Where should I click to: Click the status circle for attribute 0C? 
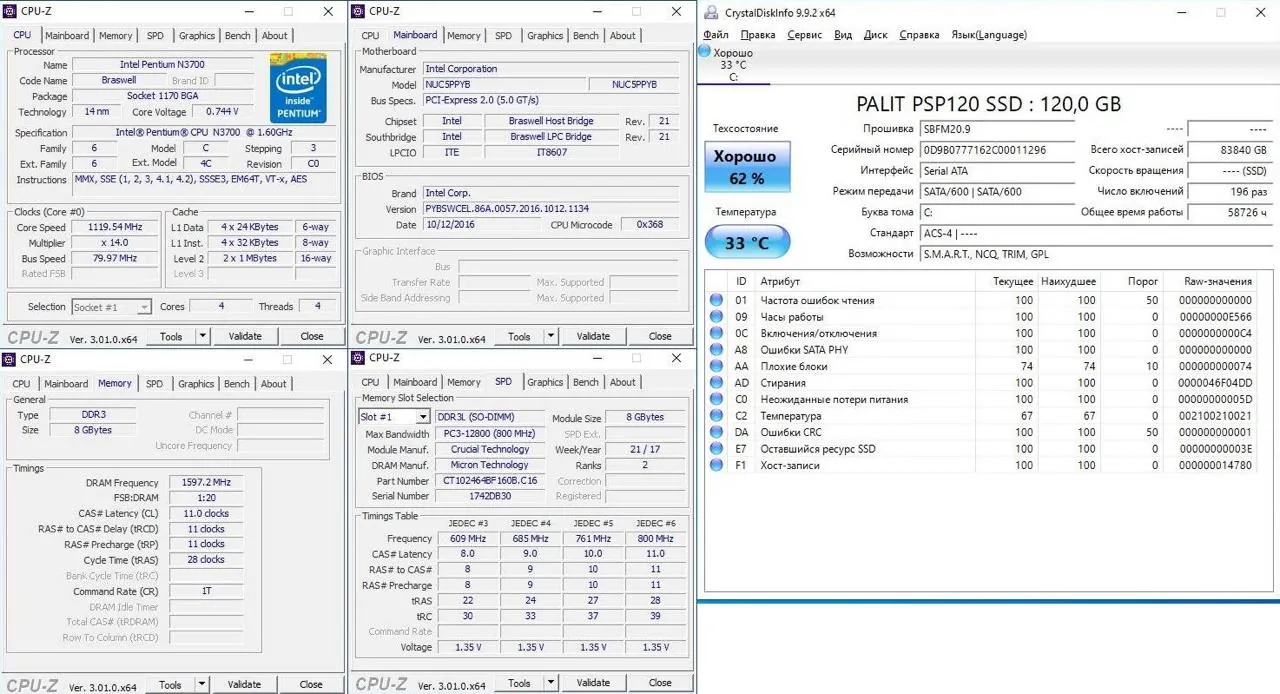[x=716, y=333]
